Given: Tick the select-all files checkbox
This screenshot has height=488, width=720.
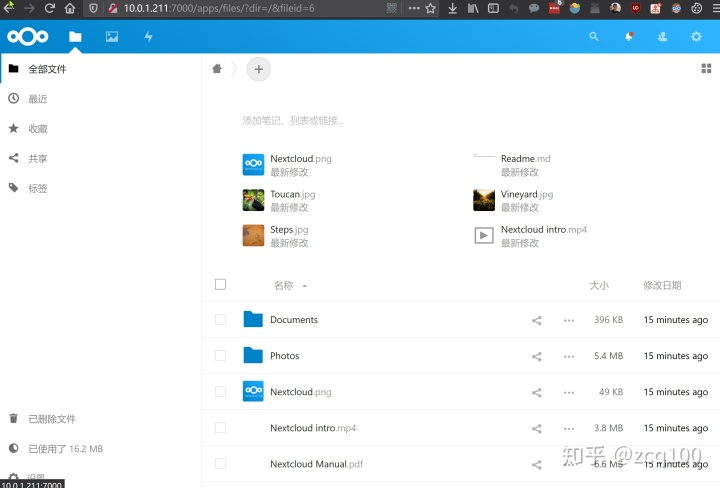Looking at the screenshot, I should click(x=220, y=285).
